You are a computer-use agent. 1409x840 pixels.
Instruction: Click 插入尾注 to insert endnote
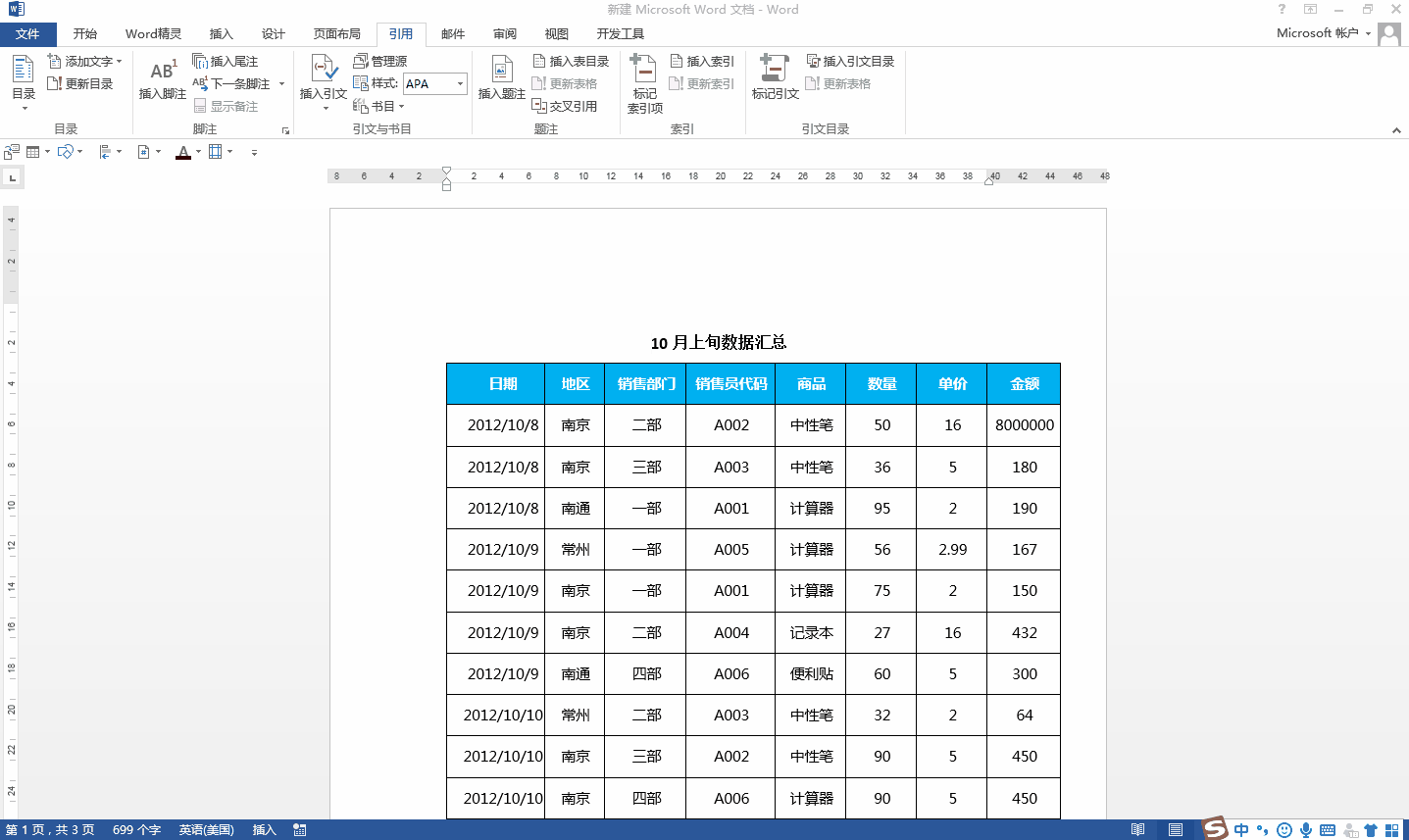click(226, 61)
